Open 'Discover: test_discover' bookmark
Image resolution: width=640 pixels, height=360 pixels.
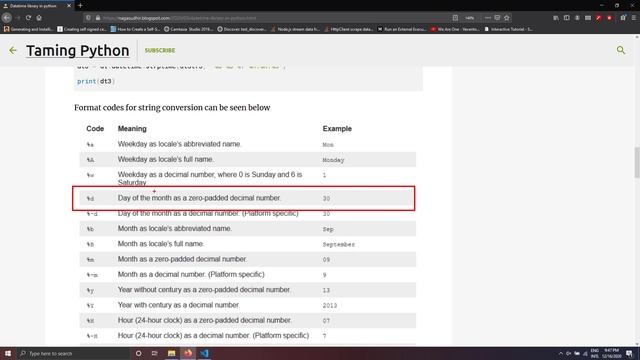(242, 29)
